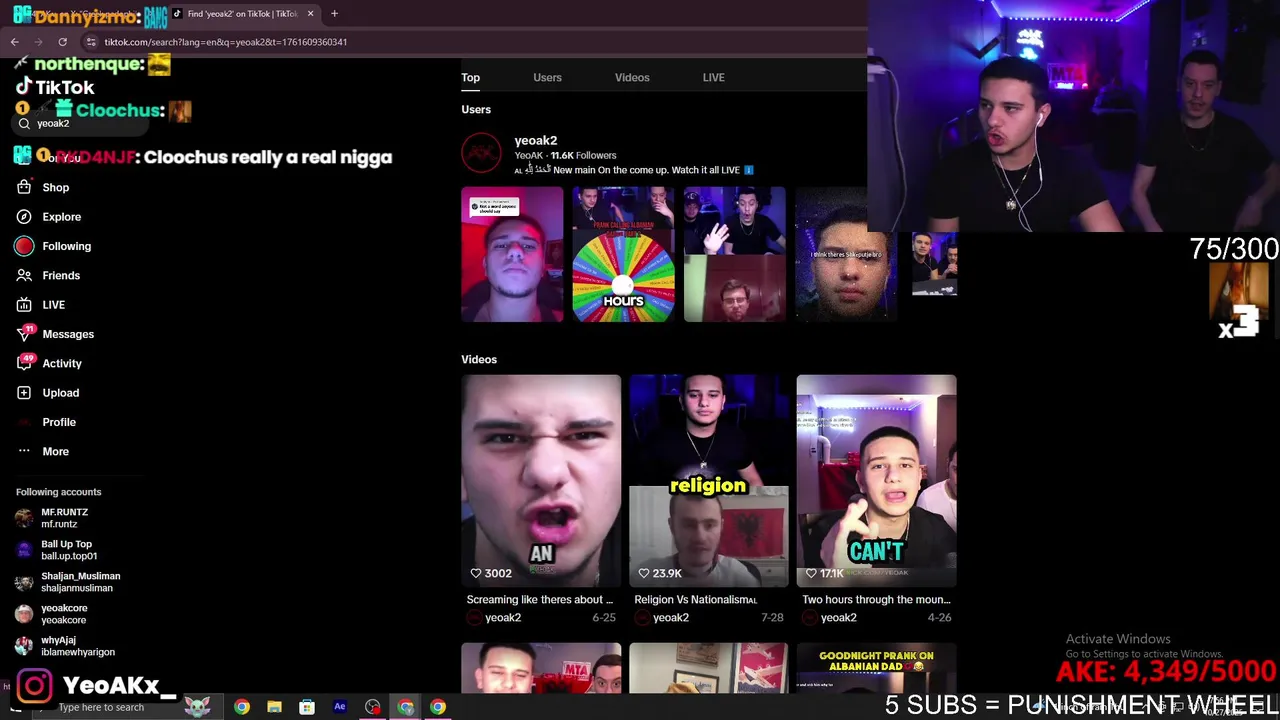Click the Messages icon with badge

(24, 334)
